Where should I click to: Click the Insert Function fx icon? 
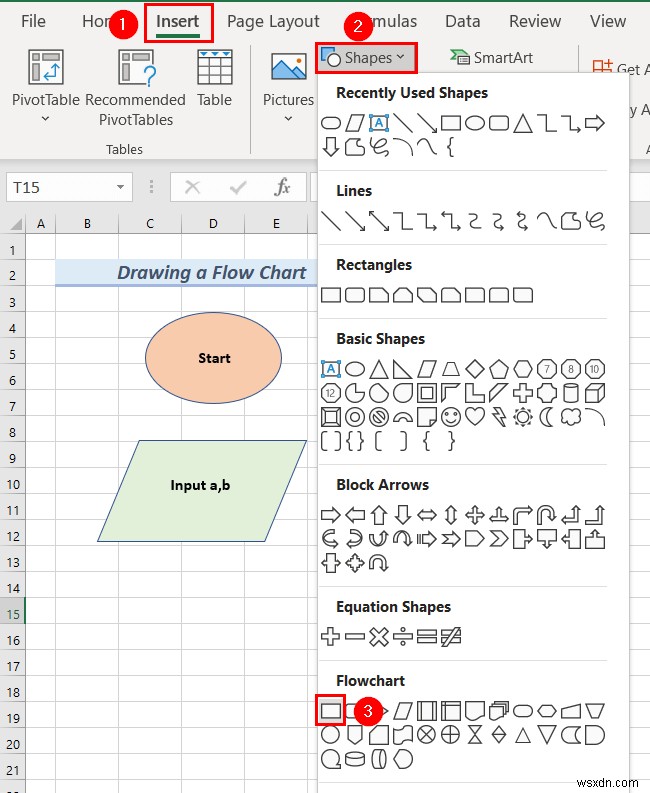point(282,187)
